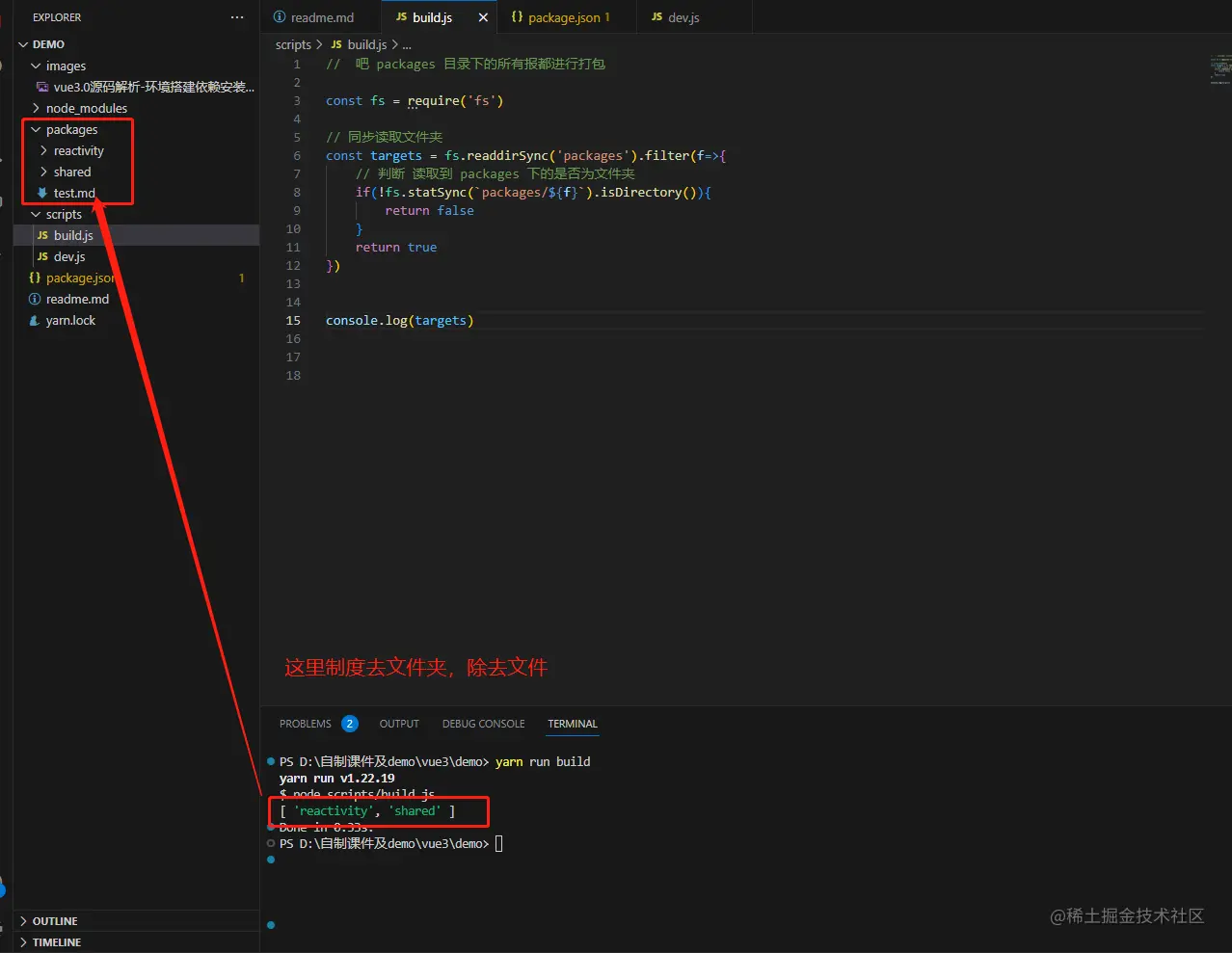Switch to the DEBUG CONSOLE panel tab
The height and width of the screenshot is (953, 1232).
coord(483,724)
